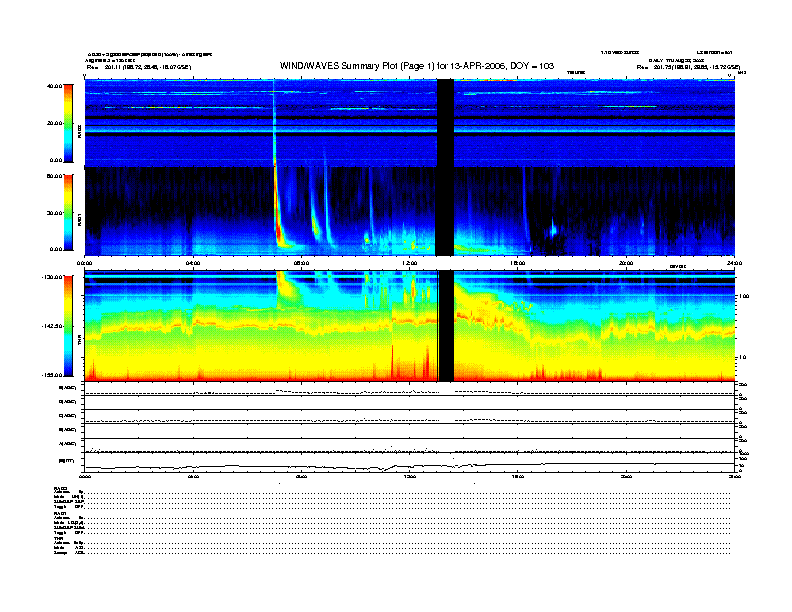The height and width of the screenshot is (612, 792).
Task: Click the black data gap in RAD2 spectrogram
Action: click(445, 123)
